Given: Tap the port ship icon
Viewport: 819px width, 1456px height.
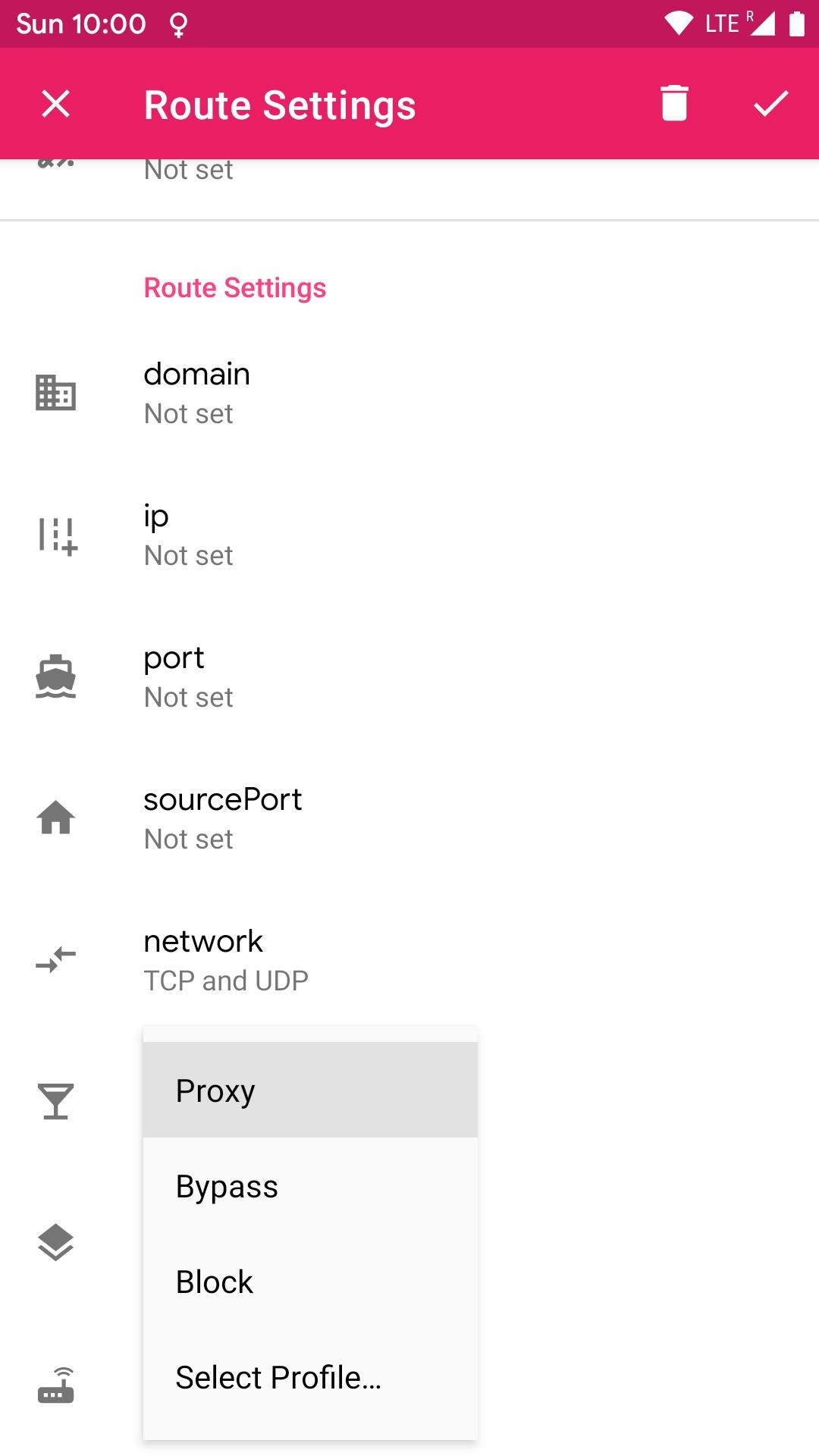Looking at the screenshot, I should click(x=56, y=676).
